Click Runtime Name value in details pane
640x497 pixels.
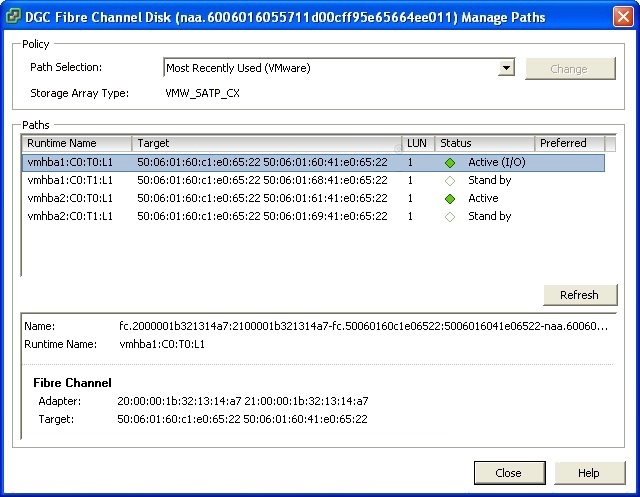(162, 344)
